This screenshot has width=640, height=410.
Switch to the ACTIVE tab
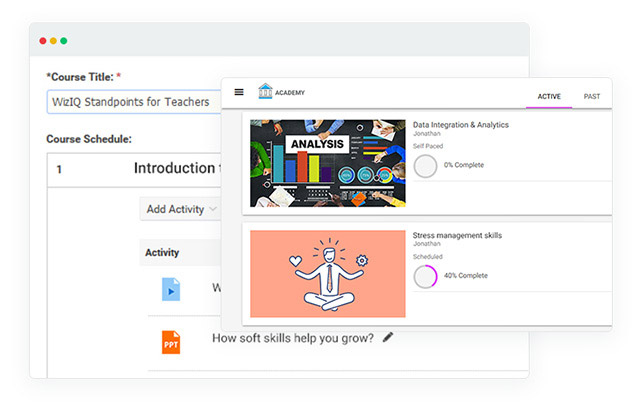(x=549, y=96)
